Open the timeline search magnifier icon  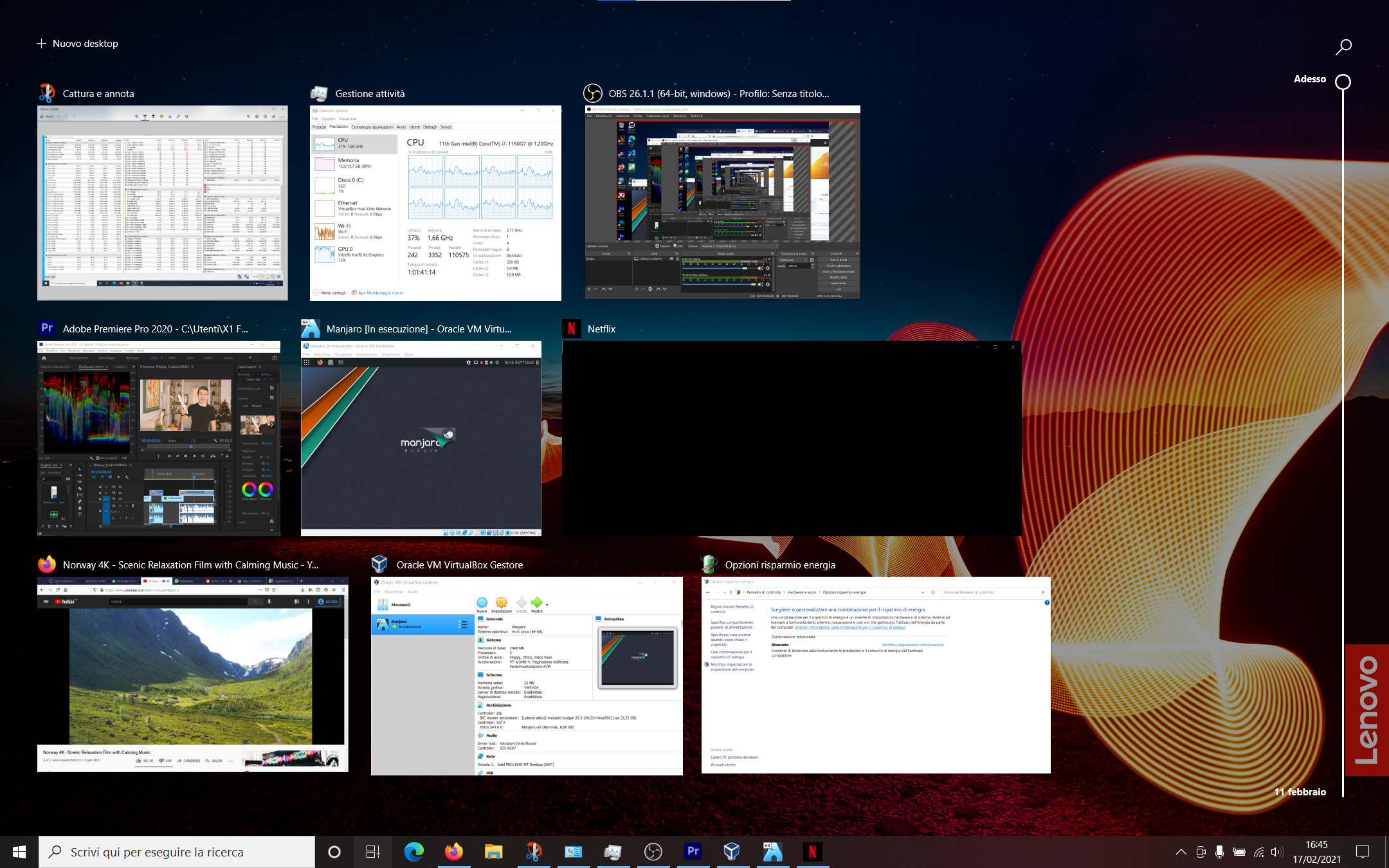pyautogui.click(x=1343, y=47)
